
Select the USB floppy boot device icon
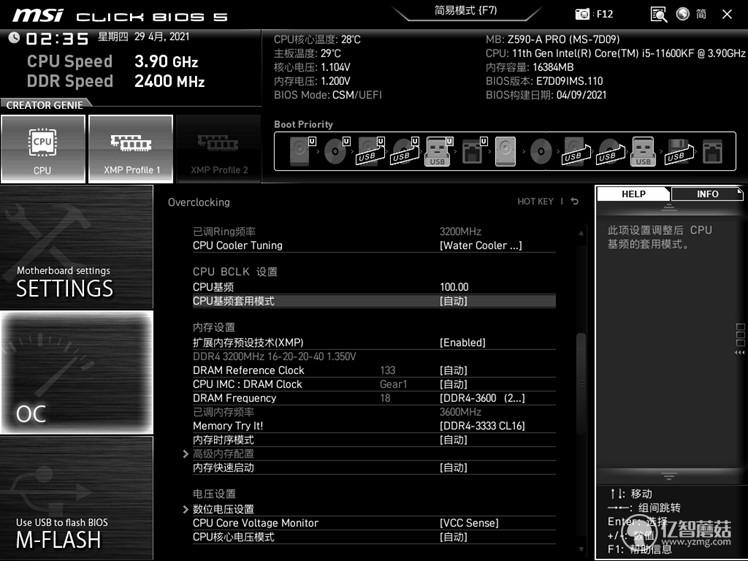pos(677,151)
